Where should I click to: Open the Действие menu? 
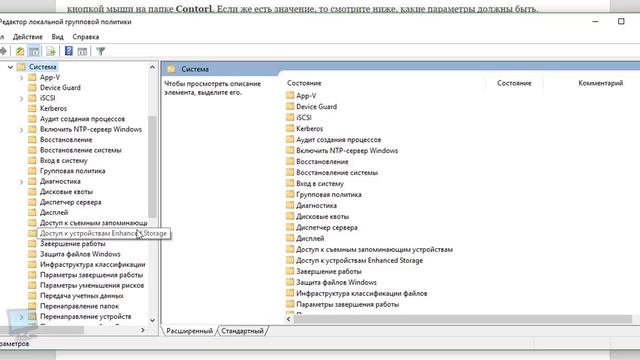(x=28, y=37)
